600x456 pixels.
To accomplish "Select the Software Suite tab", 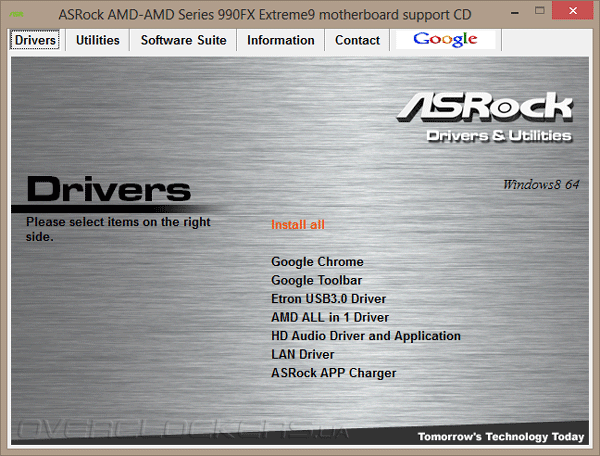I will pos(183,40).
